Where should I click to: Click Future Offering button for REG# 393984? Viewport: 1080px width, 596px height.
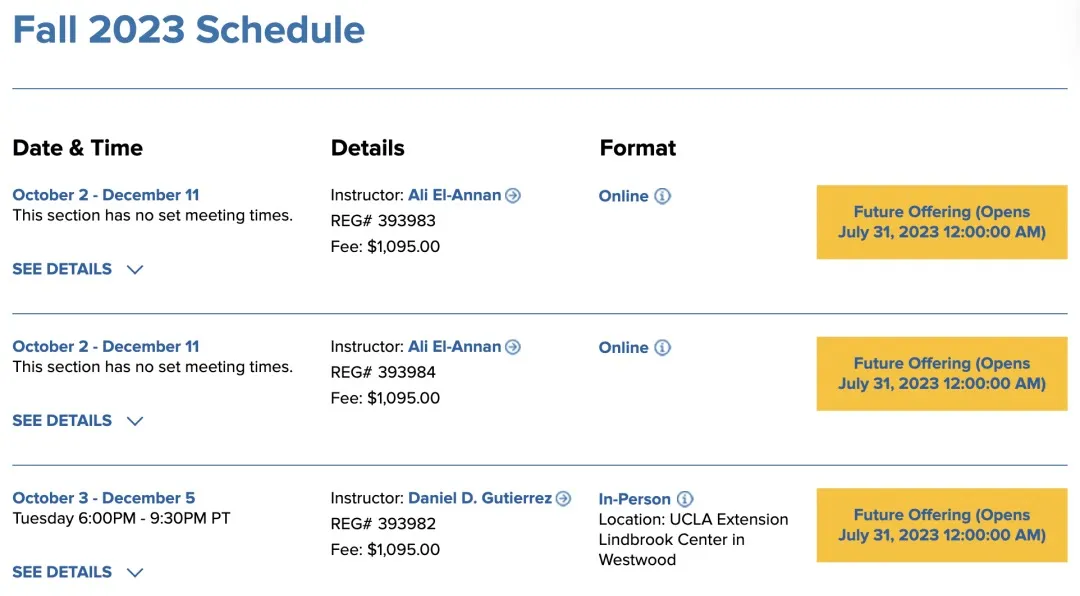tap(941, 373)
